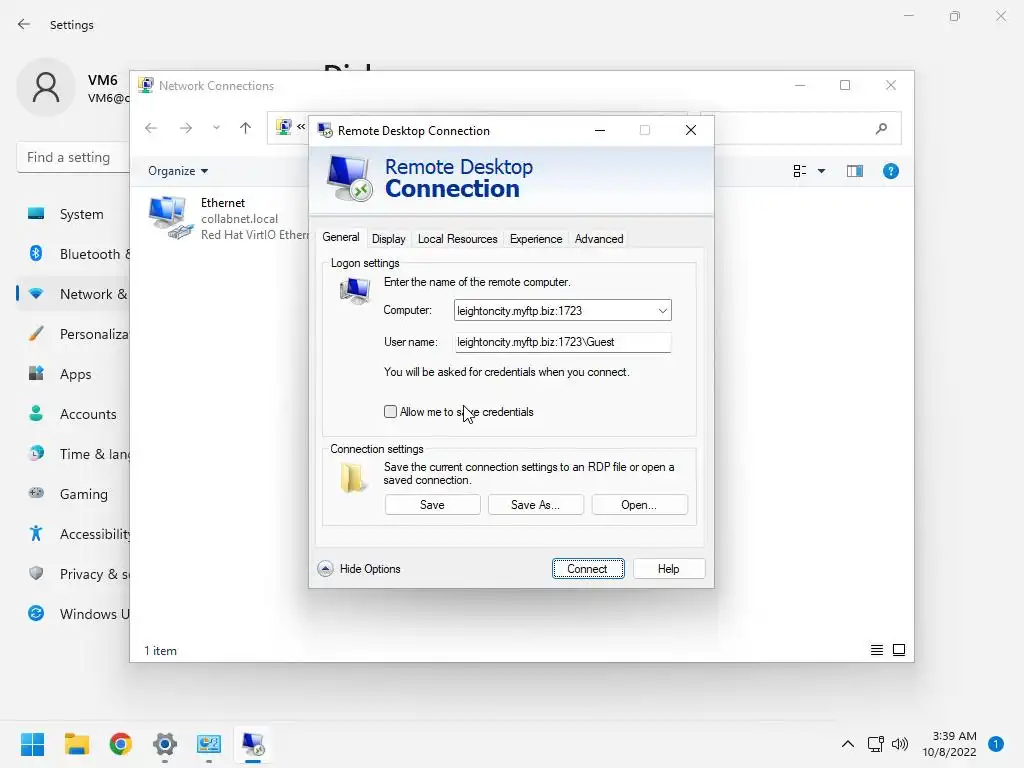Switch to Settings app in taskbar

(165, 744)
